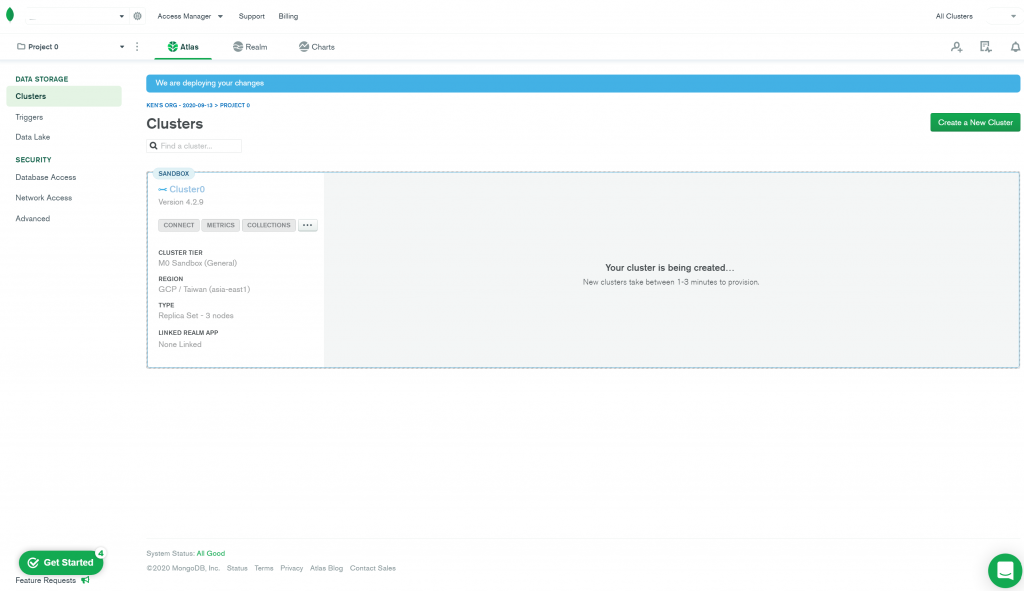Click the 'GCP / Taiwan (asia-east1)' region text
Viewport: 1024px width, 591px height.
click(x=204, y=289)
